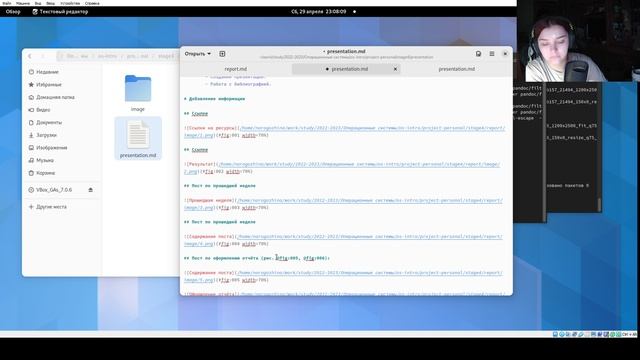Eject the VBox_GAs_7.0.6 disc
640x360 pixels.
[x=91, y=190]
